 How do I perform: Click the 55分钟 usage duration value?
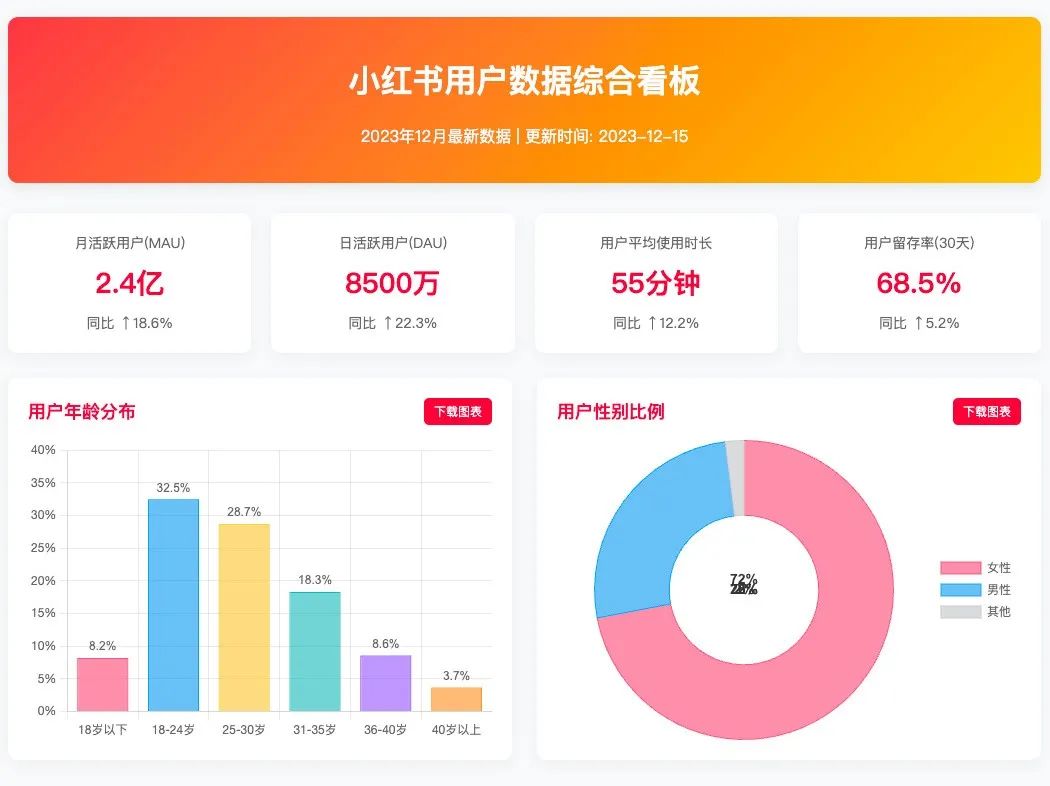point(656,283)
